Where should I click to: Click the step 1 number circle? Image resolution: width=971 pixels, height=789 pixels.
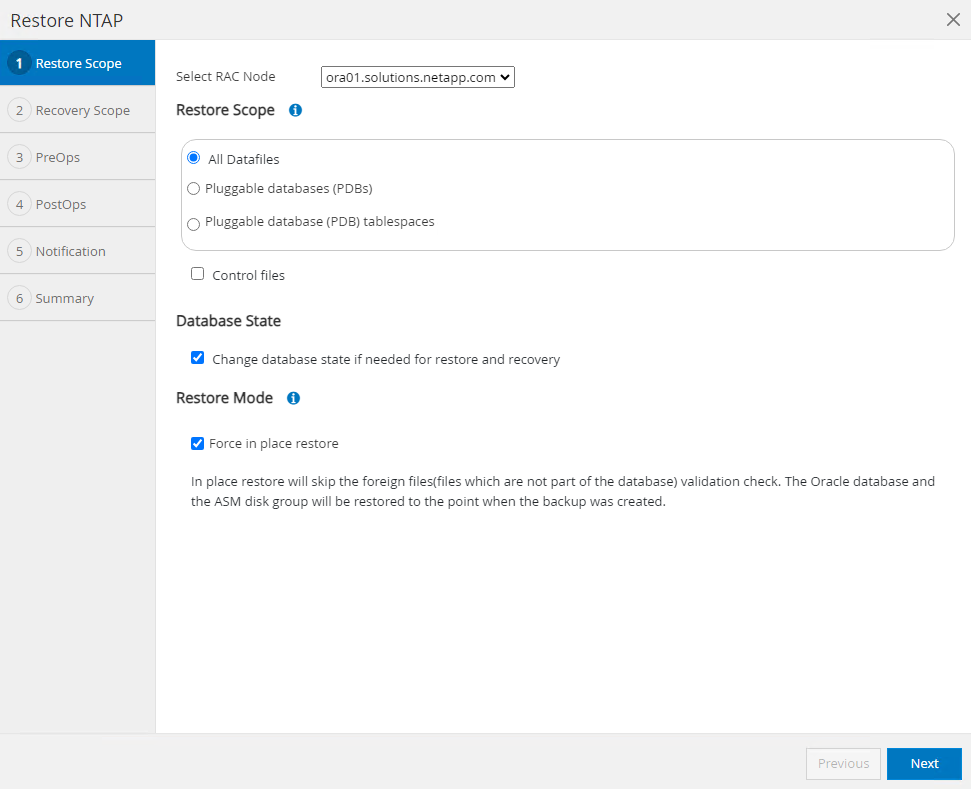click(18, 63)
